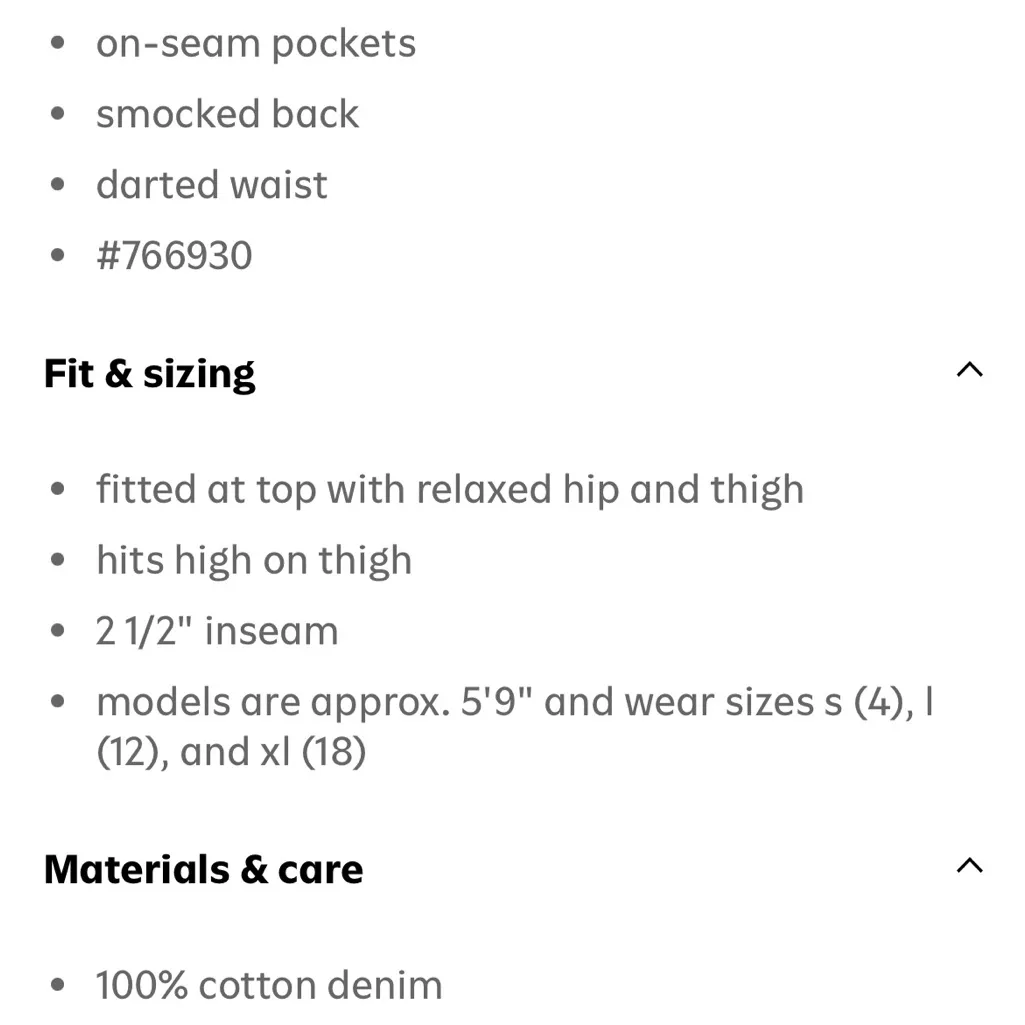Click the 2 1/2 inch inseam bullet
This screenshot has width=1025, height=1025.
click(217, 630)
